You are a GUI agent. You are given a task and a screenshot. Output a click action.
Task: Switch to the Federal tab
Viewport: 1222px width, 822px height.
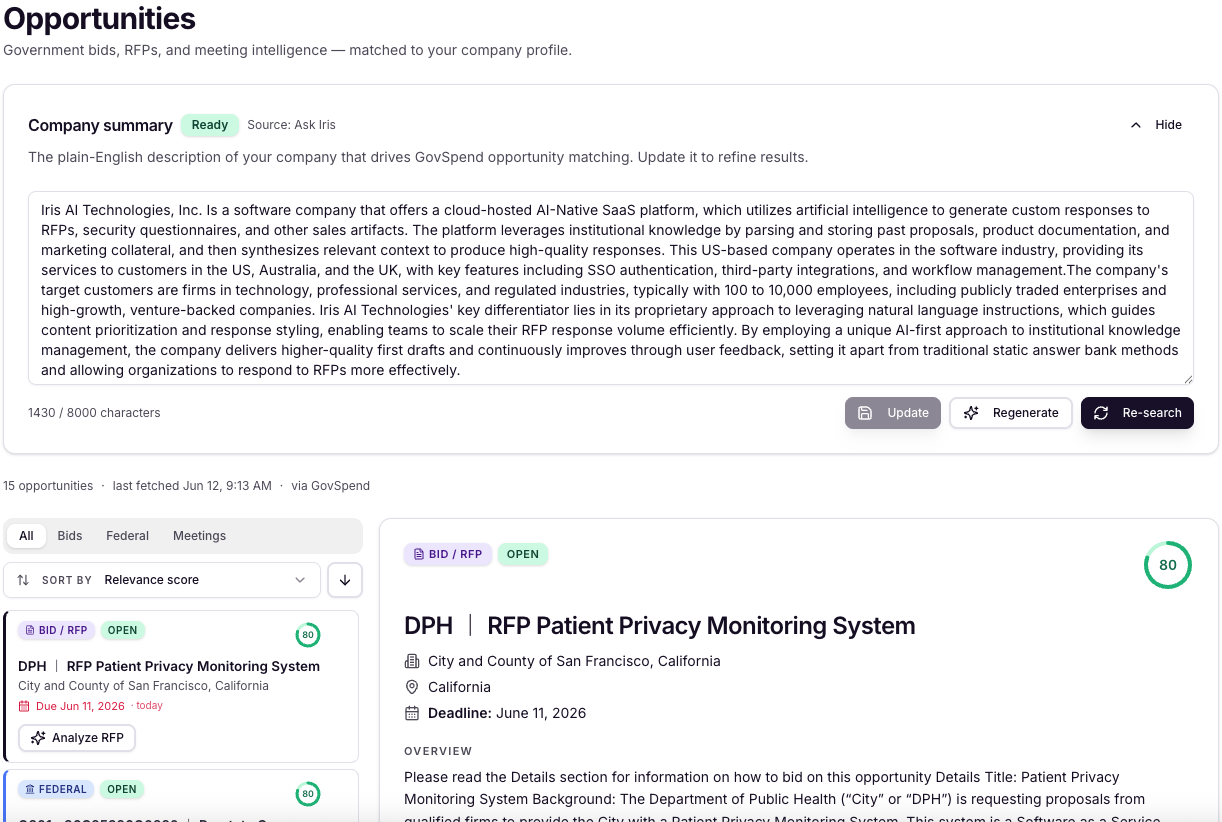[x=128, y=536]
